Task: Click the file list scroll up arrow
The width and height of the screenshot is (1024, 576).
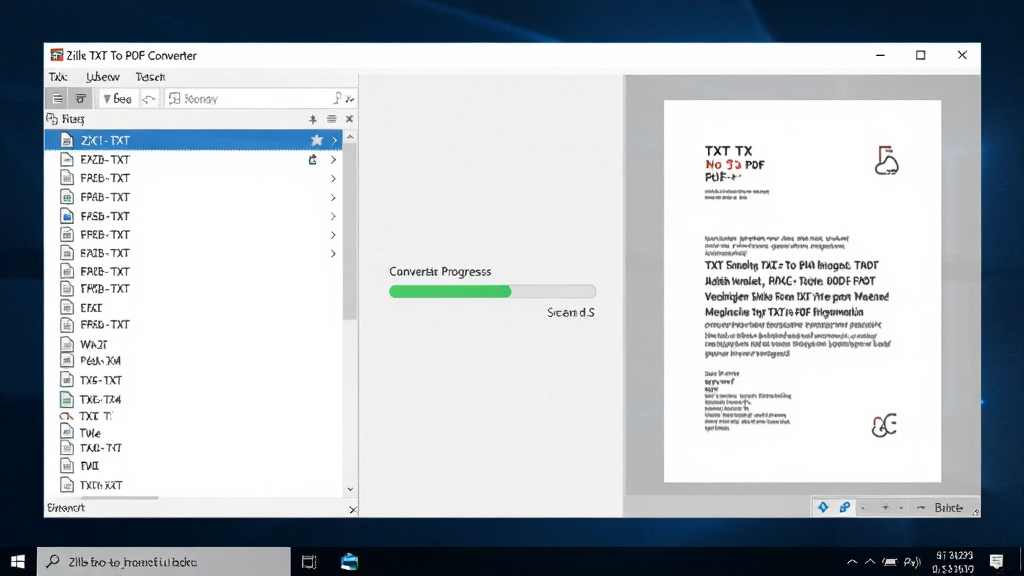Action: click(x=350, y=136)
